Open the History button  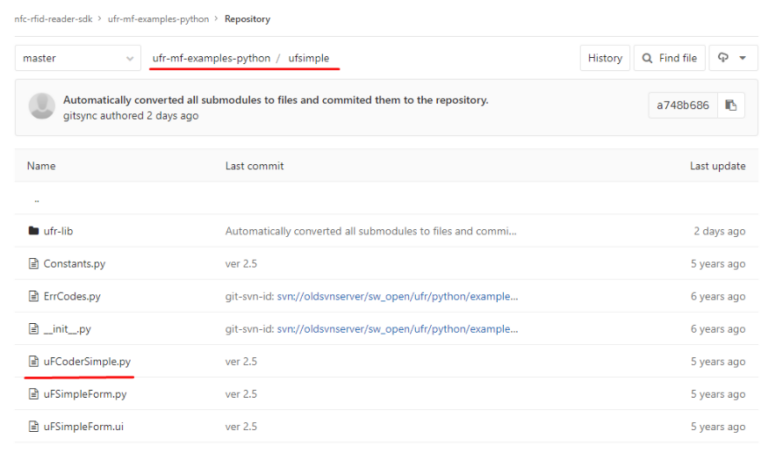(605, 58)
